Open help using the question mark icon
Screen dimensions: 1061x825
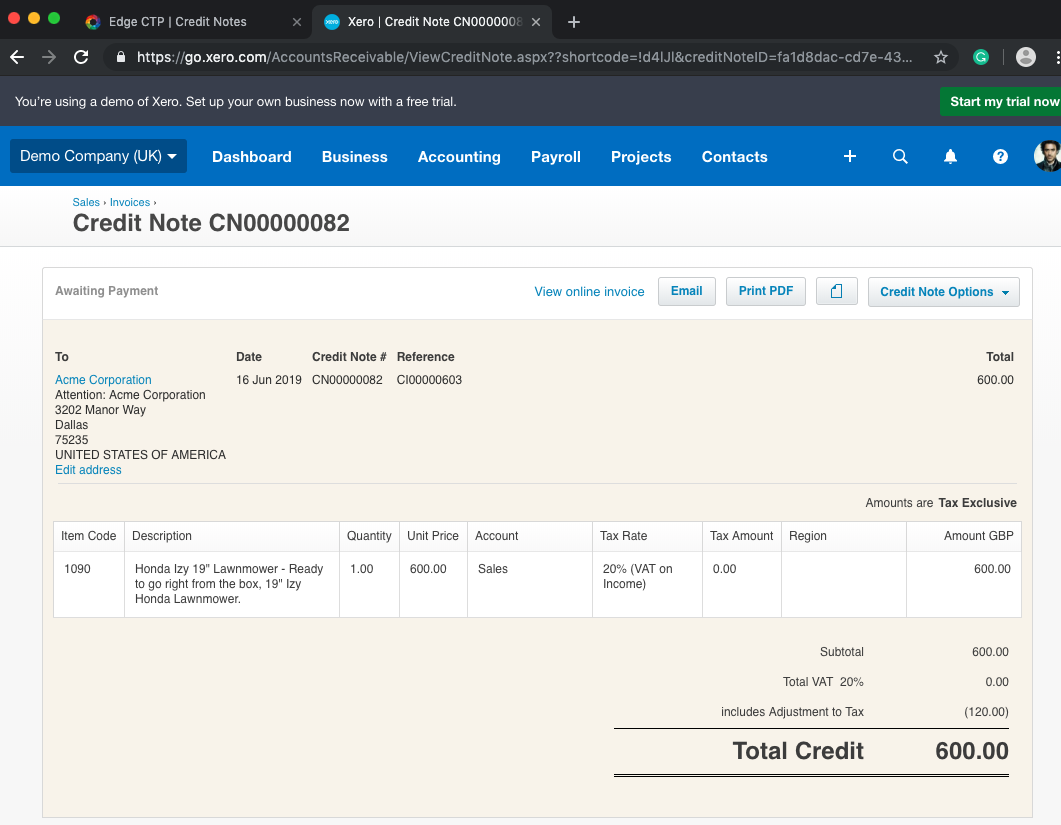[x=1000, y=157]
